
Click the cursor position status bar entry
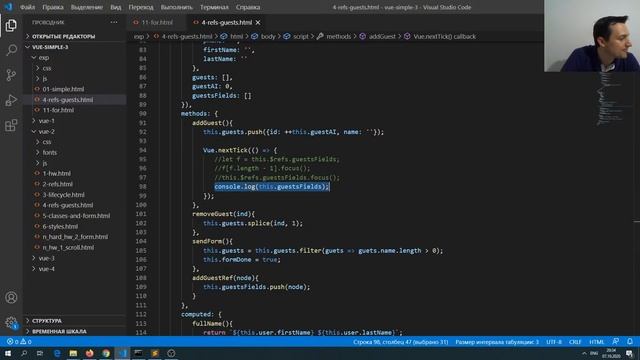click(400, 342)
